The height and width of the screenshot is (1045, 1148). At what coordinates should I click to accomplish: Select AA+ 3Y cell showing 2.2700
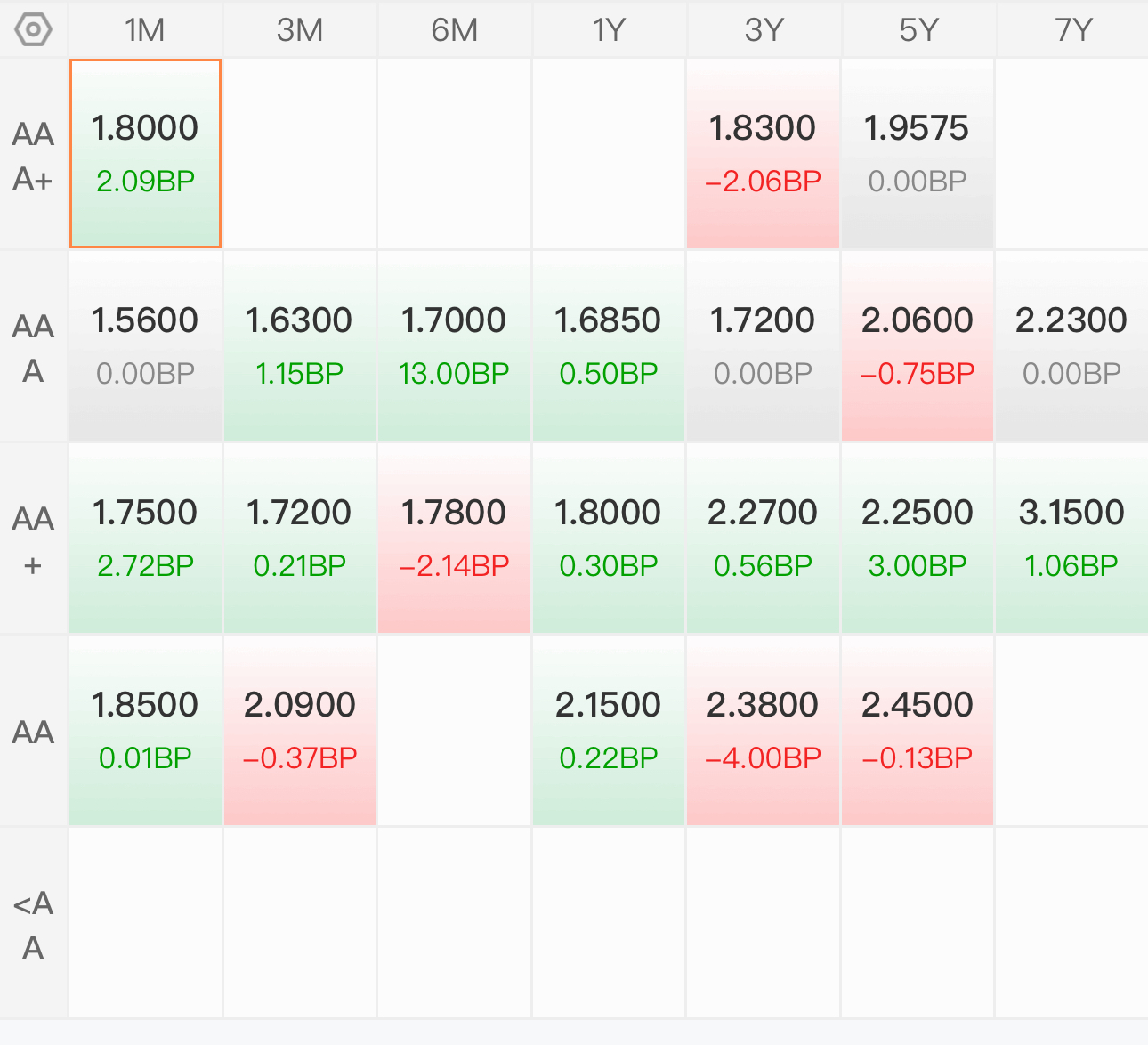click(763, 538)
